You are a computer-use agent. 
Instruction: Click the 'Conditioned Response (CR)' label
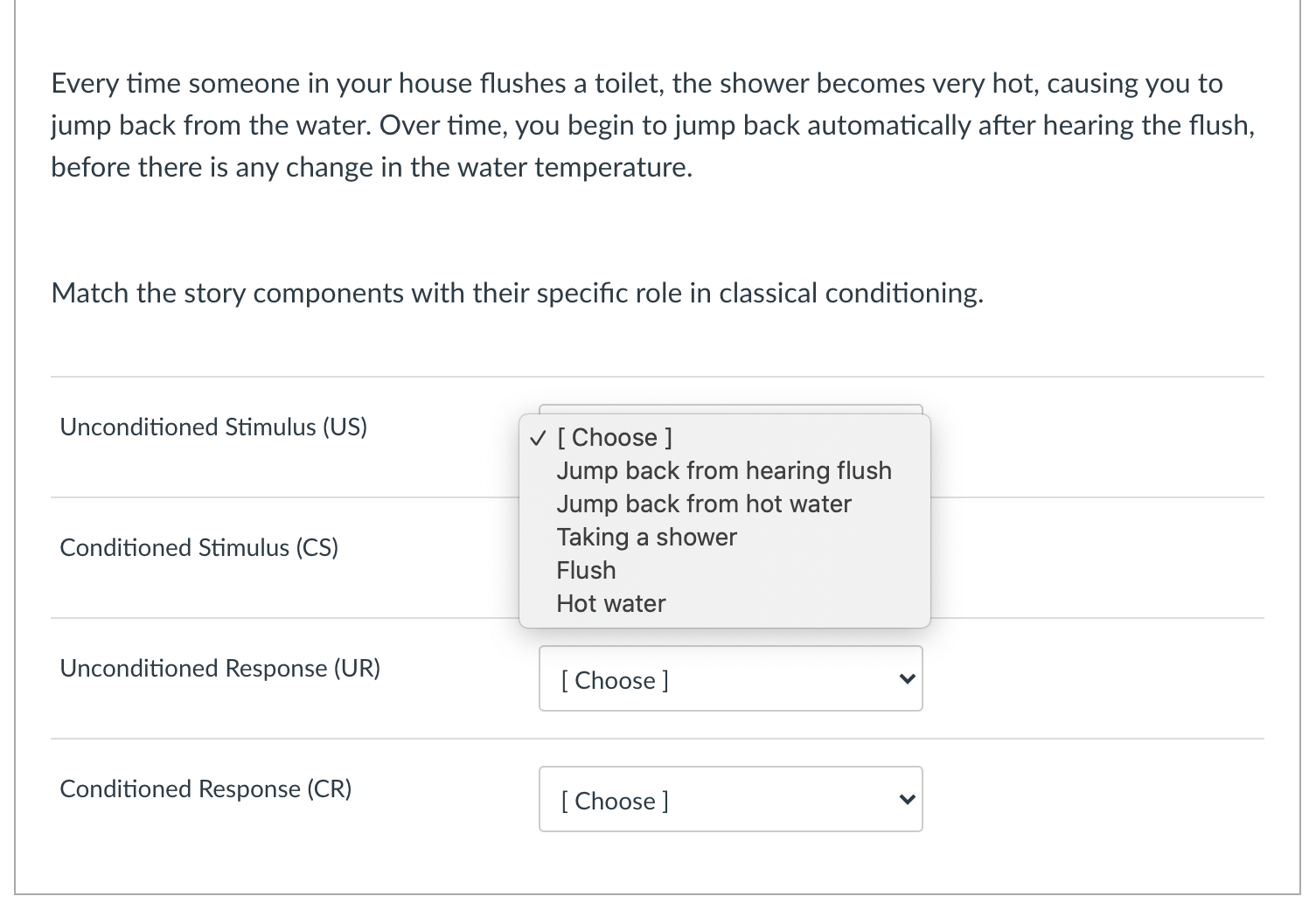pos(205,788)
